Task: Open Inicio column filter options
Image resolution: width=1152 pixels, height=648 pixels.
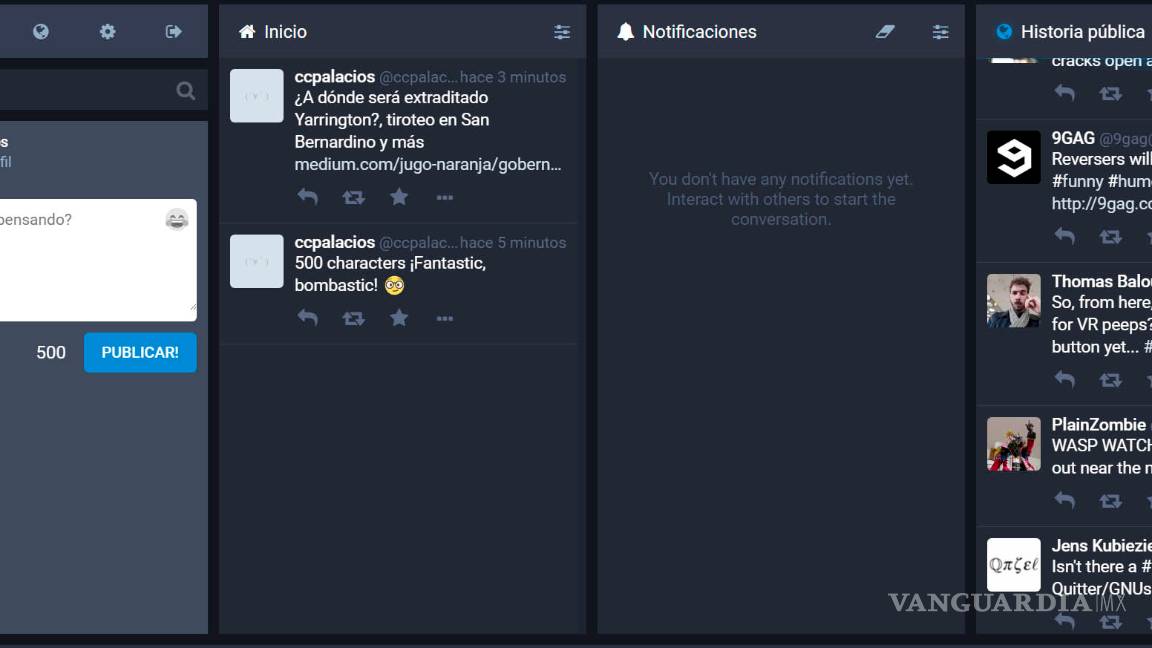Action: 562,31
